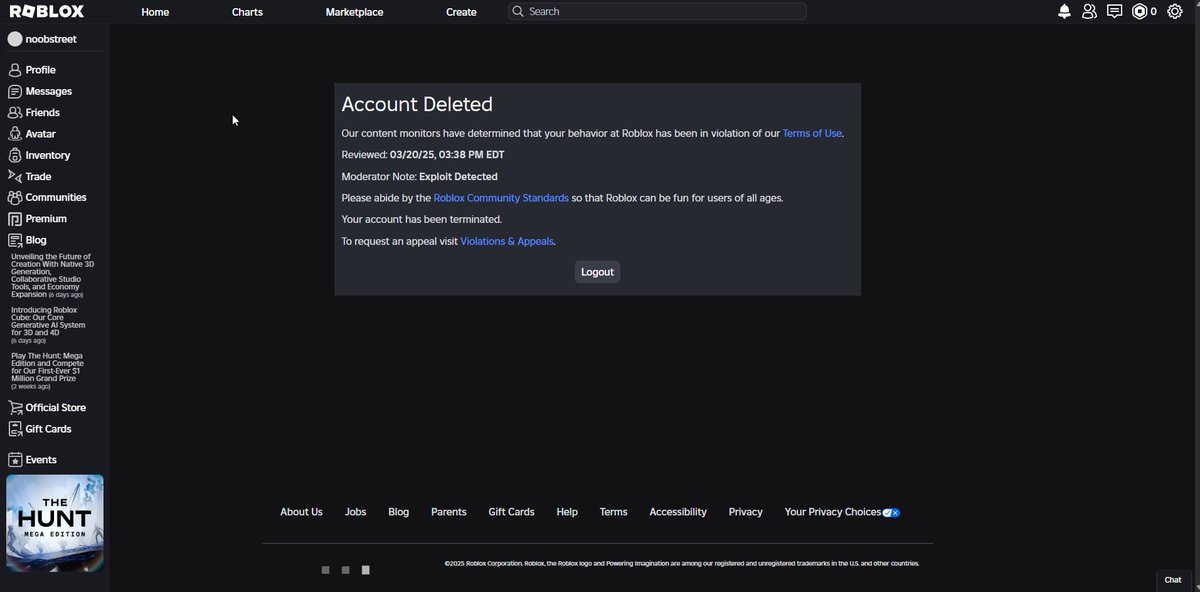Open Privacy footer link
Viewport: 1200px width, 592px height.
(746, 512)
